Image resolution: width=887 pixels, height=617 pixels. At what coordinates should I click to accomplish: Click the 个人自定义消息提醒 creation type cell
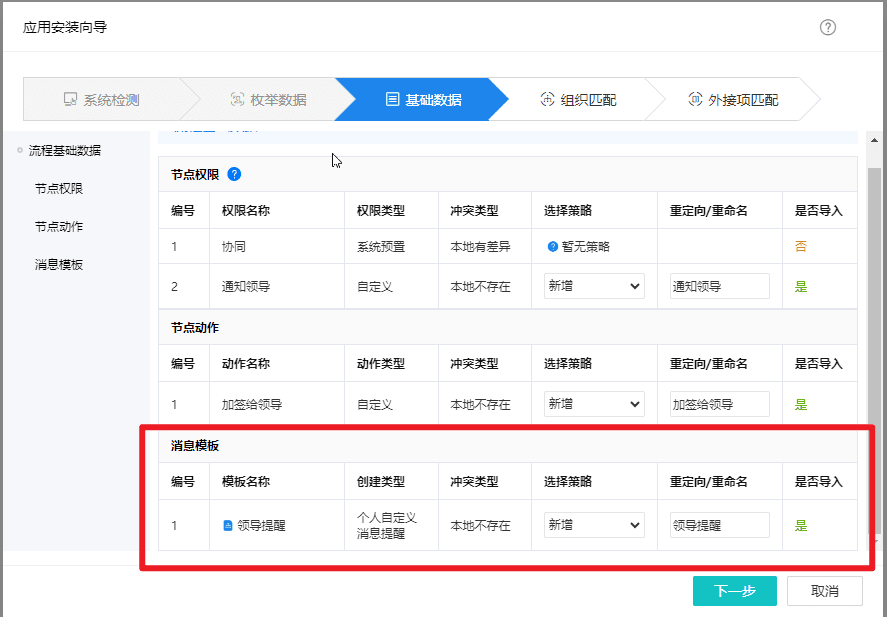(391, 525)
